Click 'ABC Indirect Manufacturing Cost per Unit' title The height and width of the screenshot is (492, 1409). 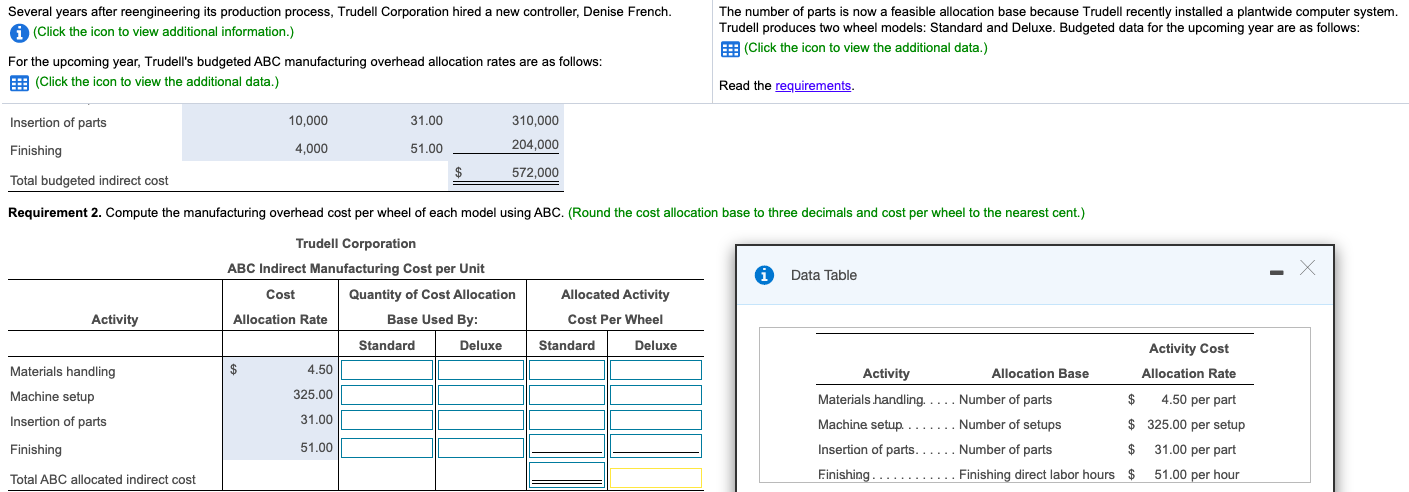point(356,269)
